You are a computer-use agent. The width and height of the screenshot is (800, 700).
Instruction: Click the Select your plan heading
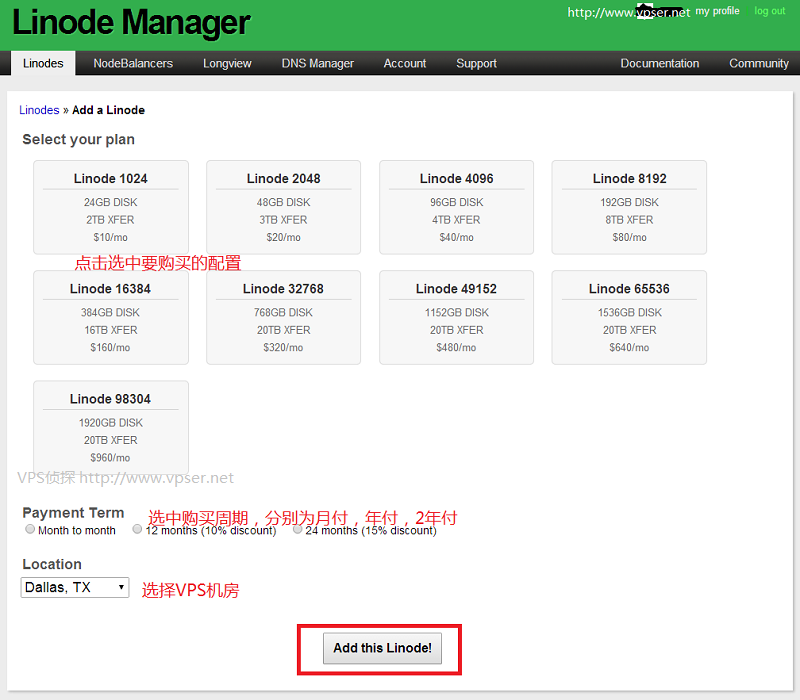pyautogui.click(x=79, y=139)
